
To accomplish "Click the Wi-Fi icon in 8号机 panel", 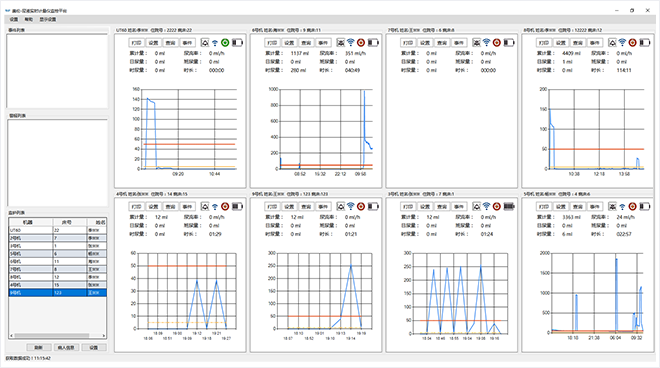I will coord(622,43).
